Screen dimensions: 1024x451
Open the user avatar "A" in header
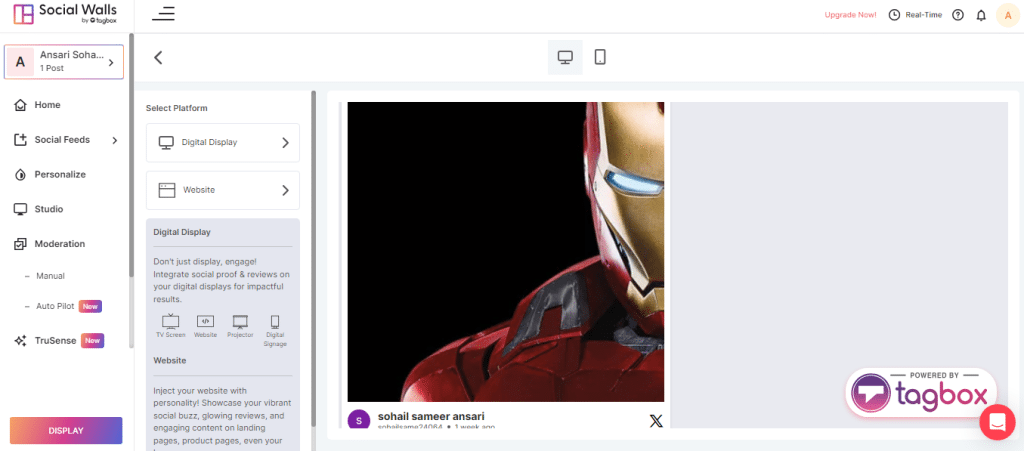(x=1008, y=15)
